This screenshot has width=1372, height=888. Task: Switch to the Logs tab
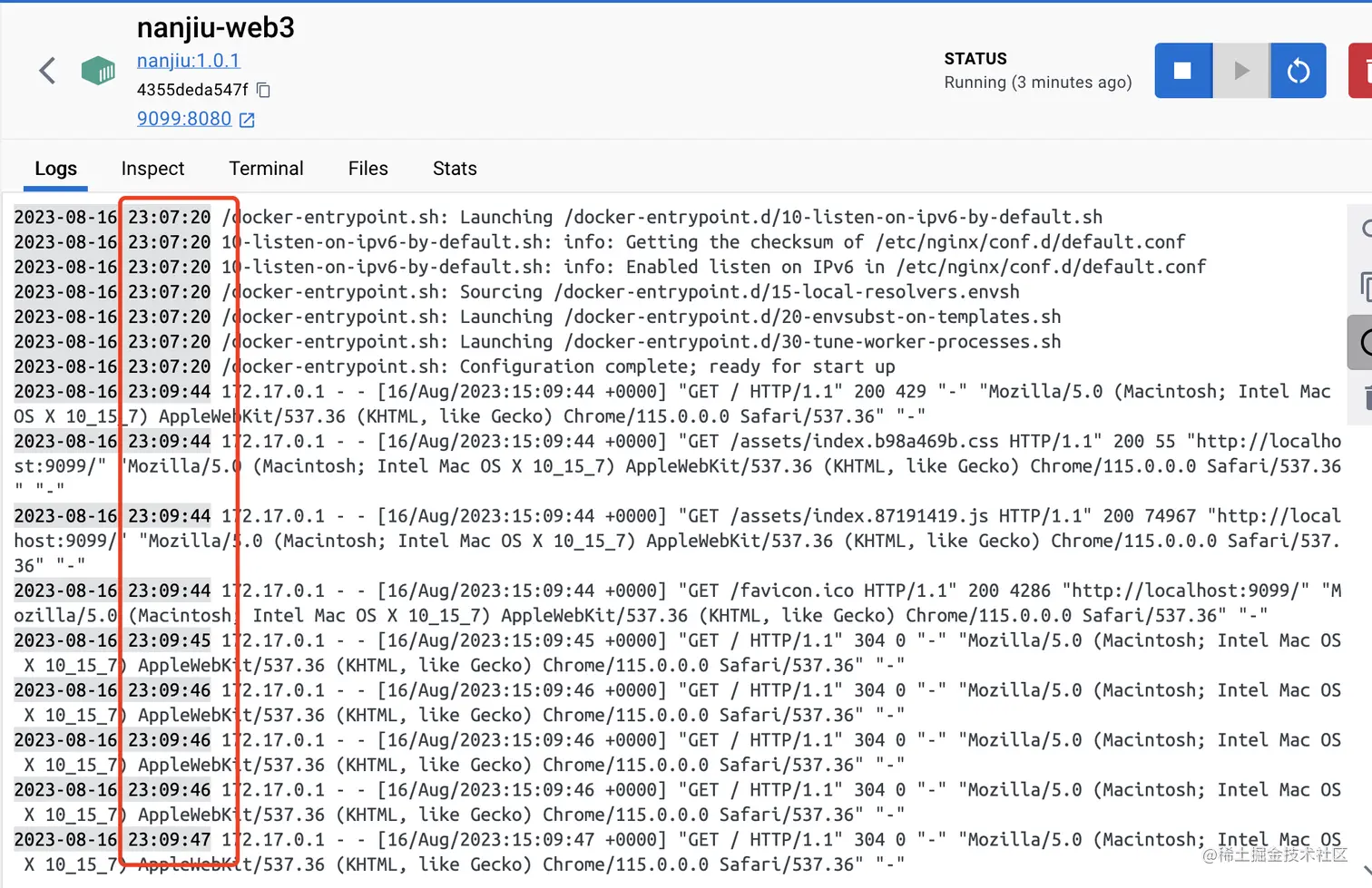click(55, 169)
